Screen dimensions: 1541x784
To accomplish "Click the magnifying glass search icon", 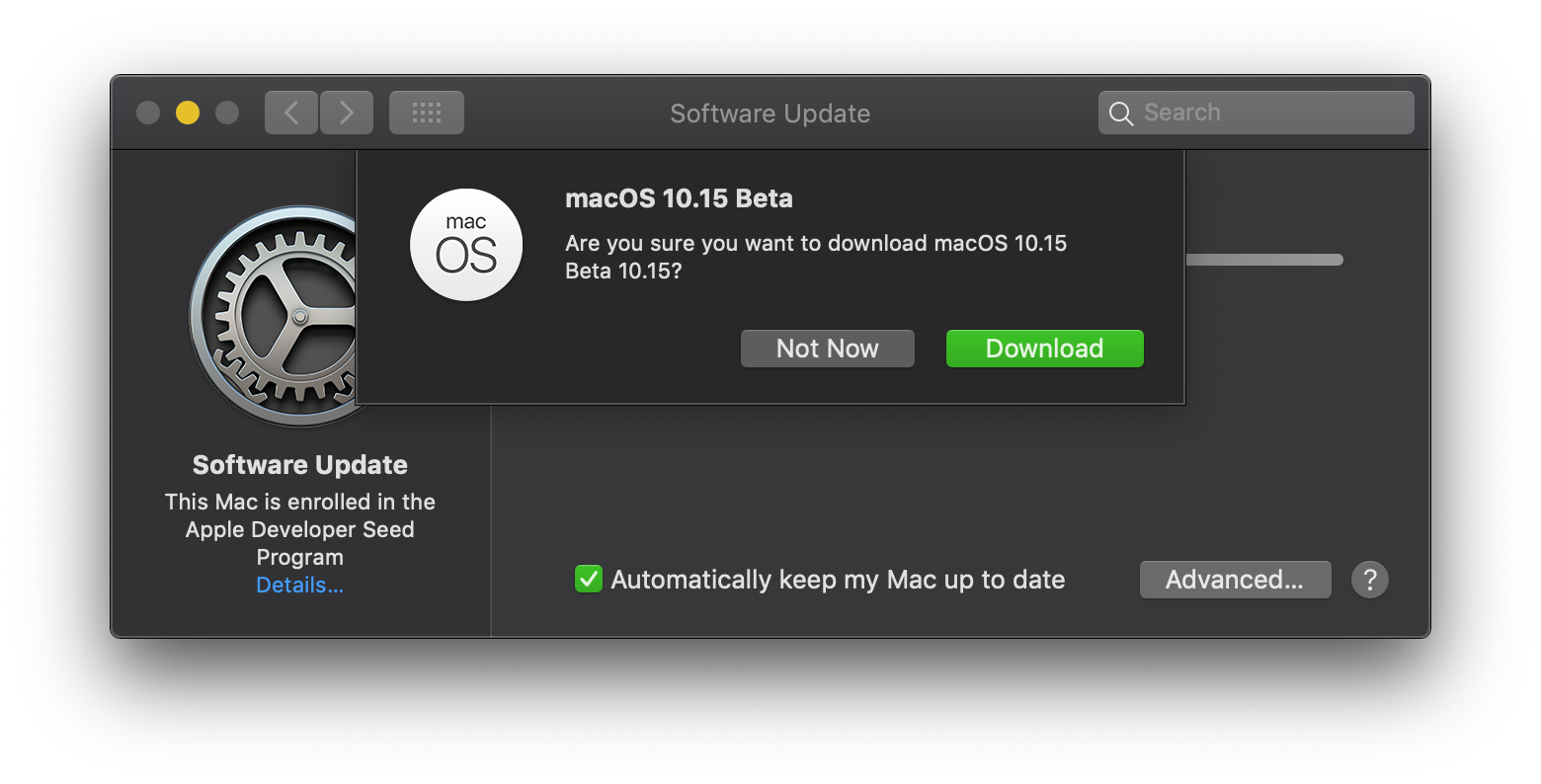I will 1120,114.
